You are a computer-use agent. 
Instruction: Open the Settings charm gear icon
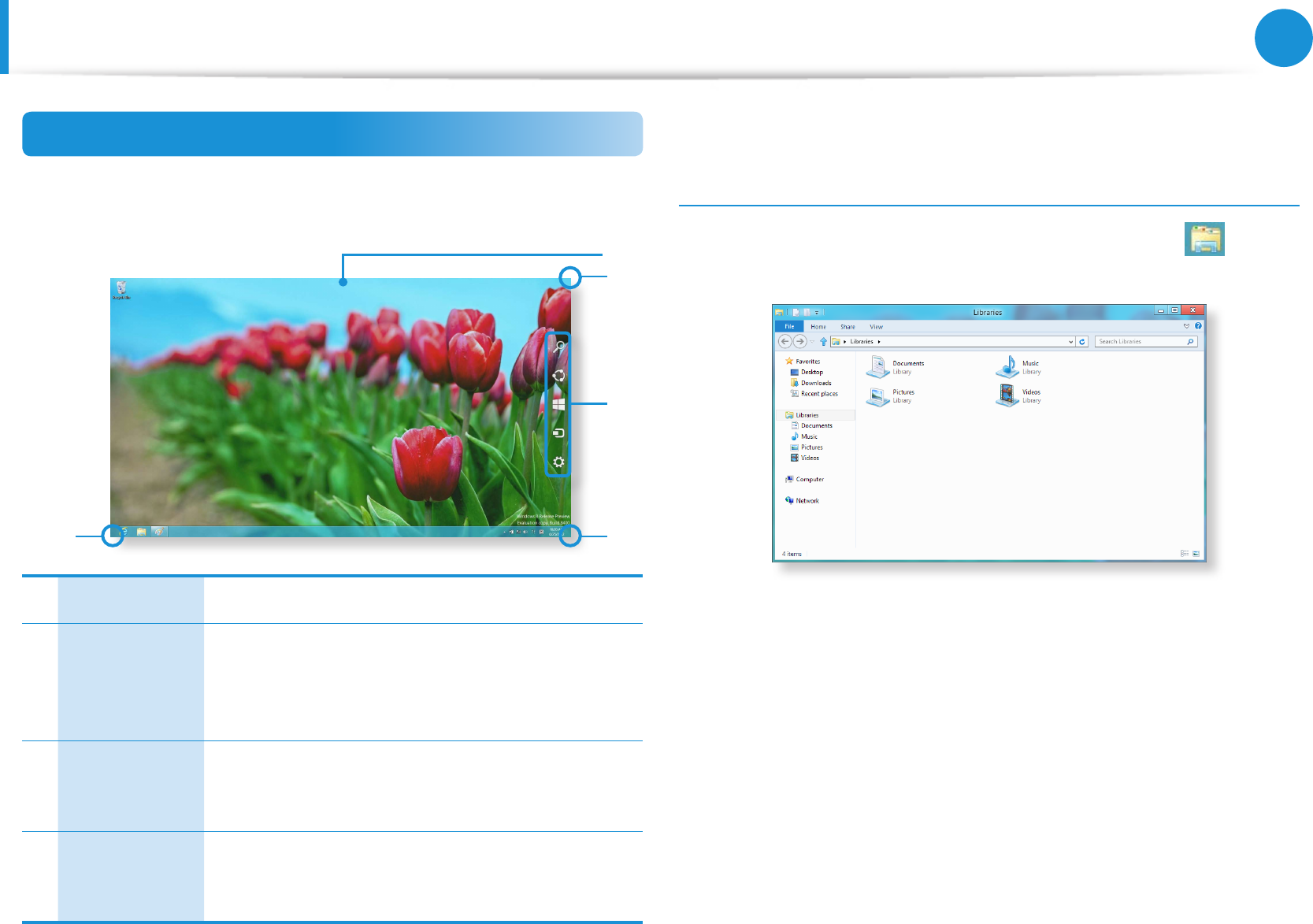coord(558,462)
